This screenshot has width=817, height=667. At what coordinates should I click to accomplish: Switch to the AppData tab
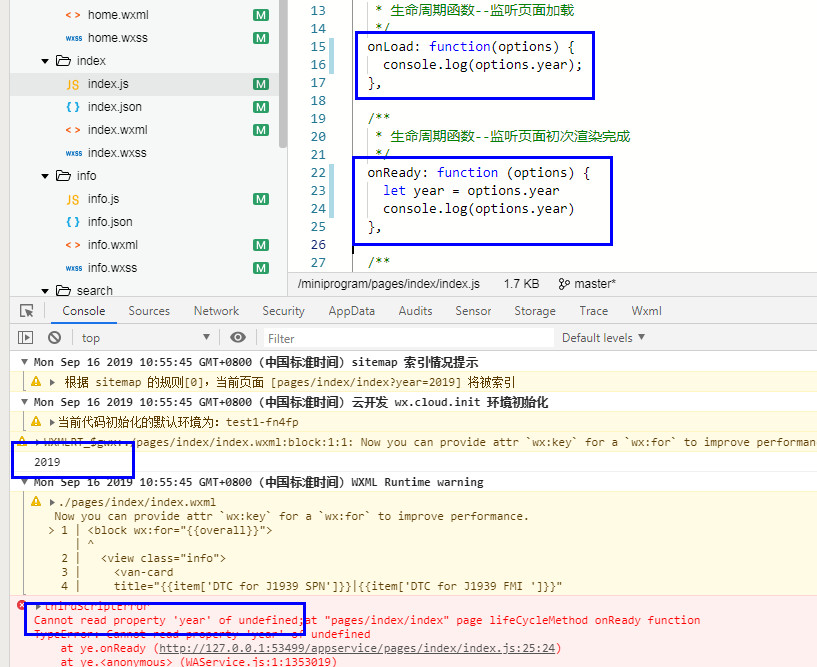point(352,311)
